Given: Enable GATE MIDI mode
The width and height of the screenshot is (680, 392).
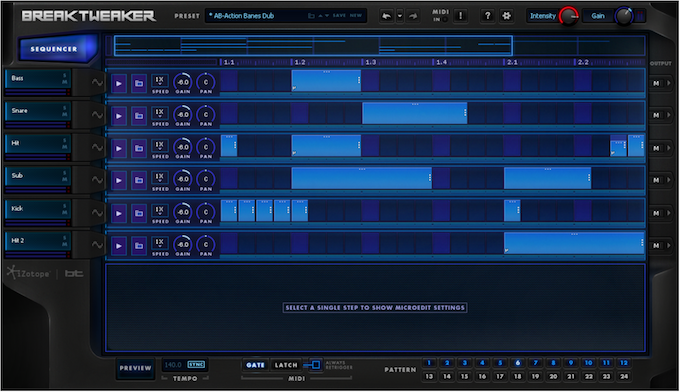Looking at the screenshot, I should coord(255,365).
